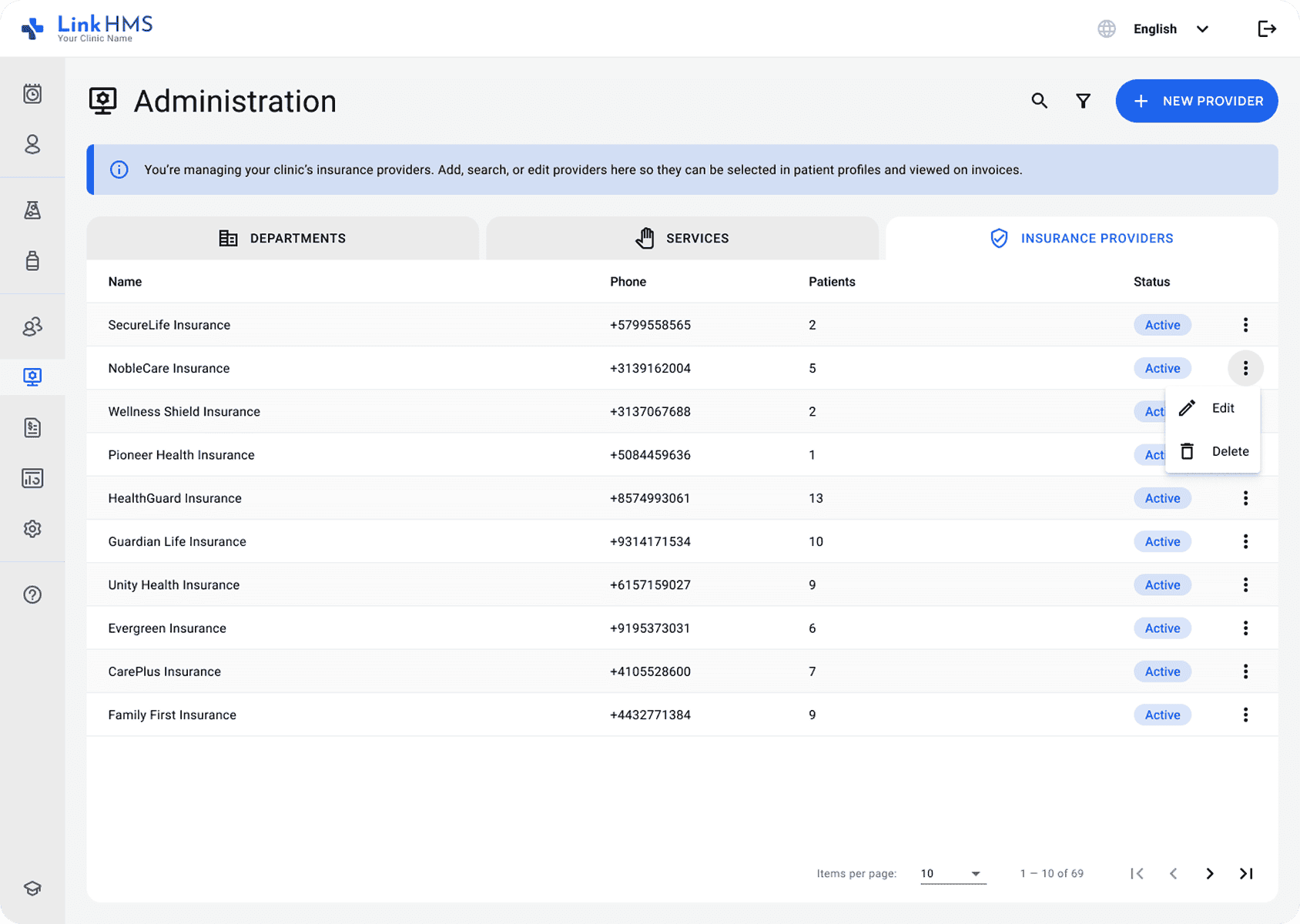Click the logout icon in header
1300x924 pixels.
[x=1266, y=29]
